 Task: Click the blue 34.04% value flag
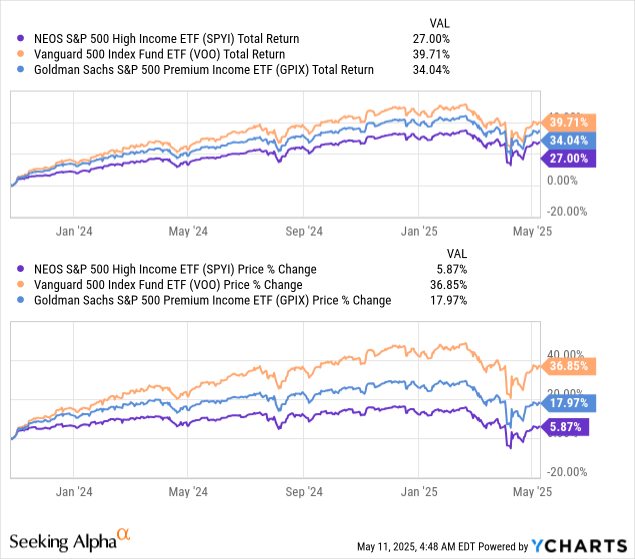(569, 139)
